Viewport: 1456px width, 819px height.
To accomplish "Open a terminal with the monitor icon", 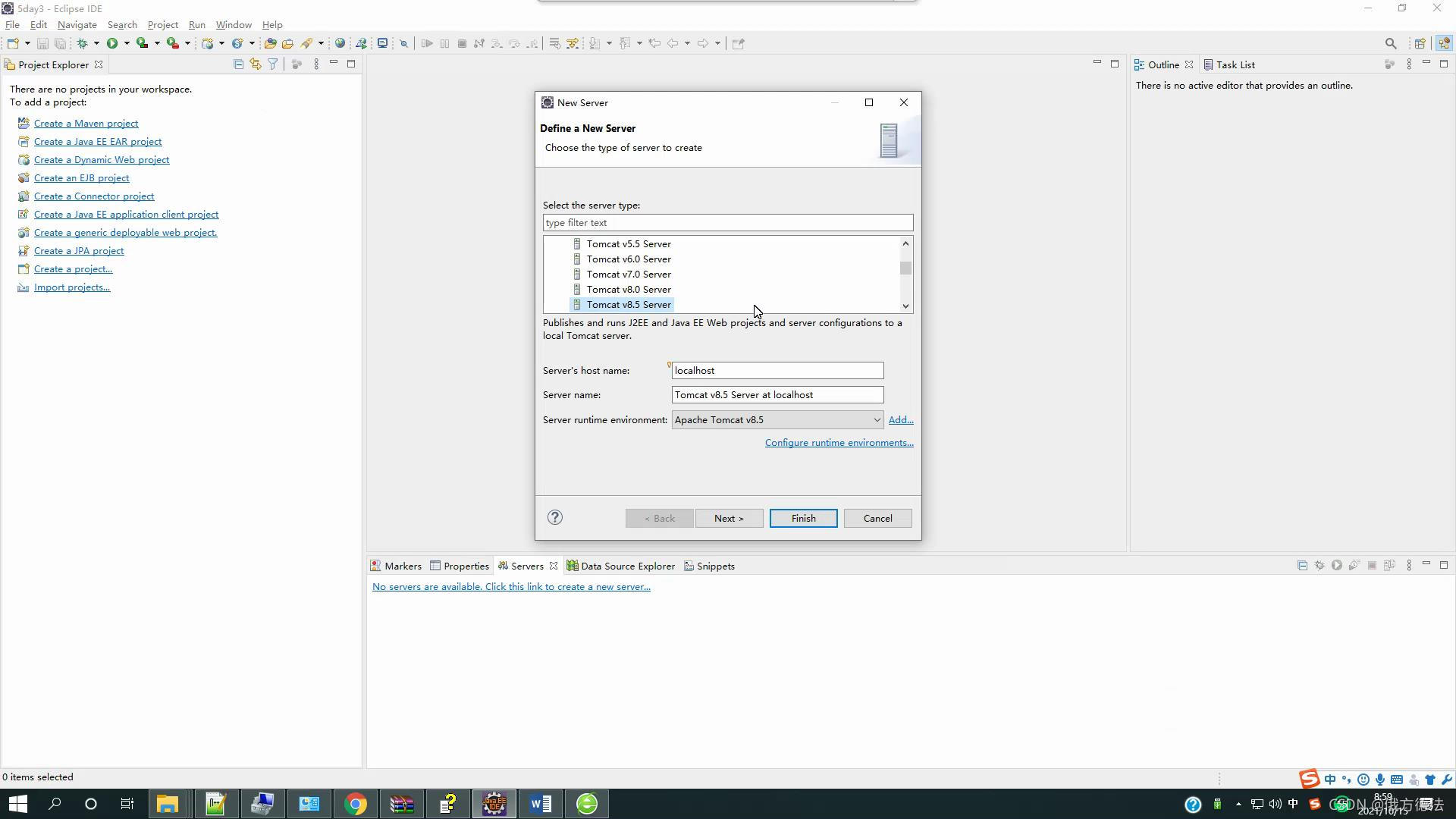I will point(382,43).
